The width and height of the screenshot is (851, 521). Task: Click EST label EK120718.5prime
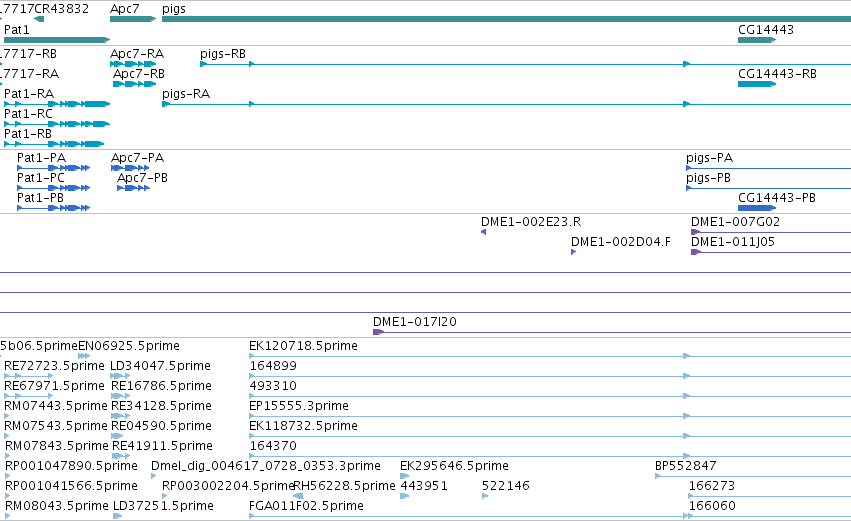click(x=303, y=346)
